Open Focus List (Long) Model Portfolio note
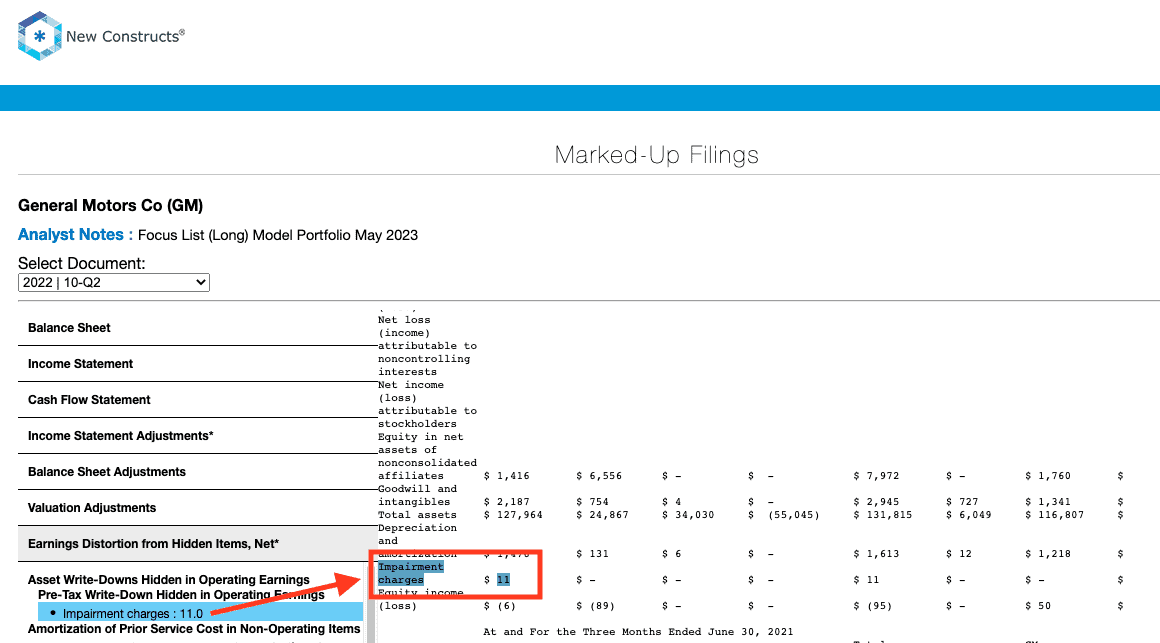 pos(277,235)
